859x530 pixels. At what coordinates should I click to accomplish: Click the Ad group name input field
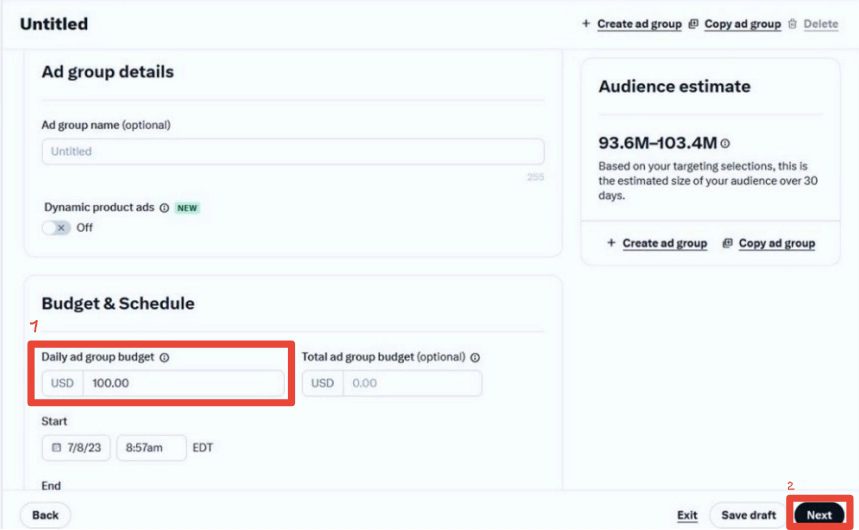coord(293,151)
